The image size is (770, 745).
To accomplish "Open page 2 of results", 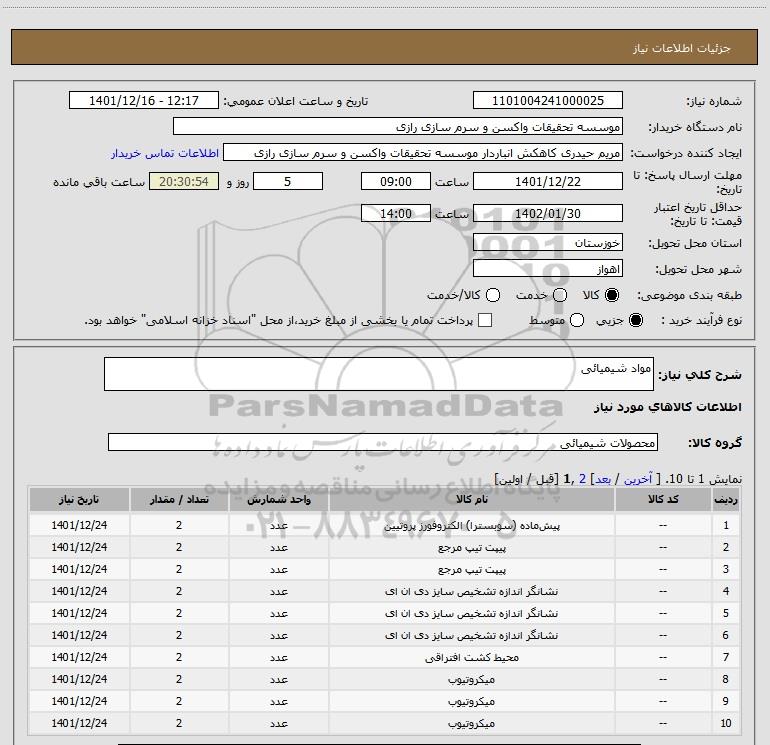I will click(582, 479).
